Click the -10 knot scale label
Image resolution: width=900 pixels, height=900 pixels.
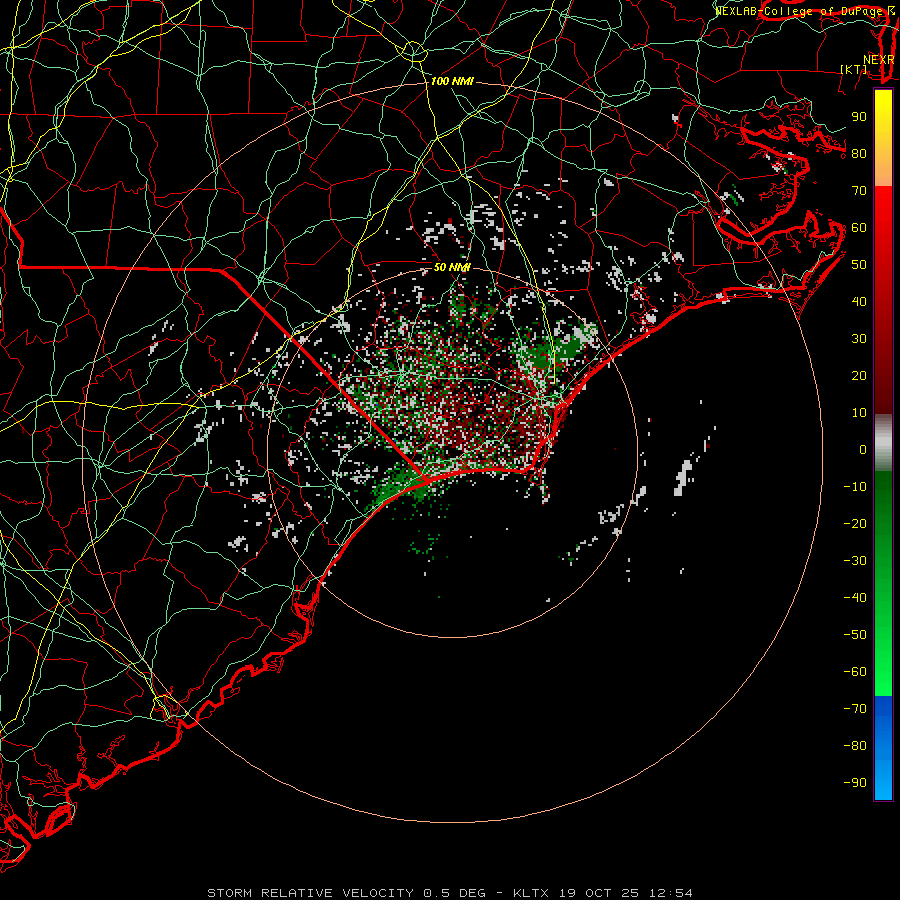point(855,487)
